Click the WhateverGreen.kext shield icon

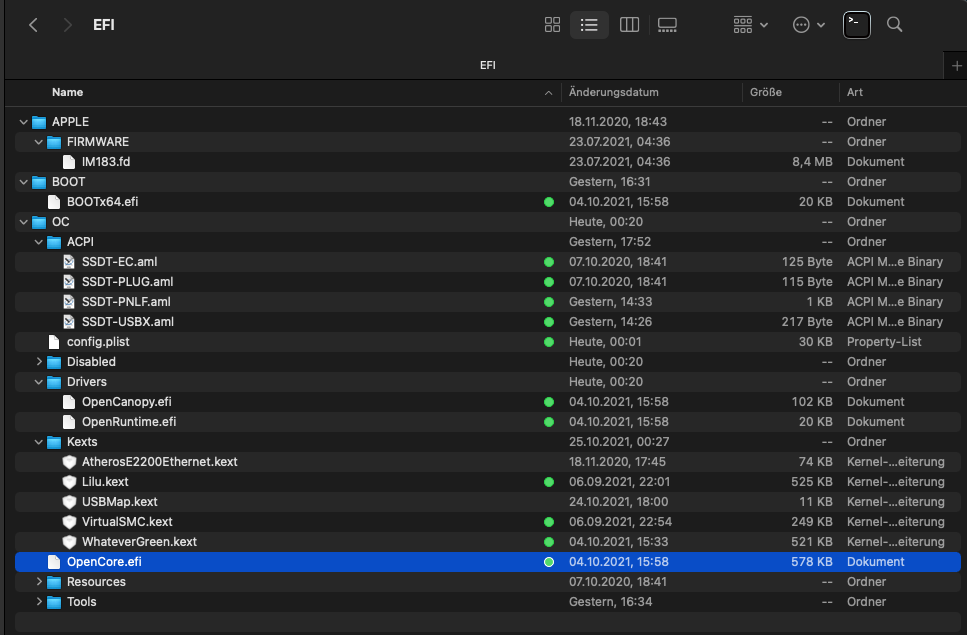[69, 542]
